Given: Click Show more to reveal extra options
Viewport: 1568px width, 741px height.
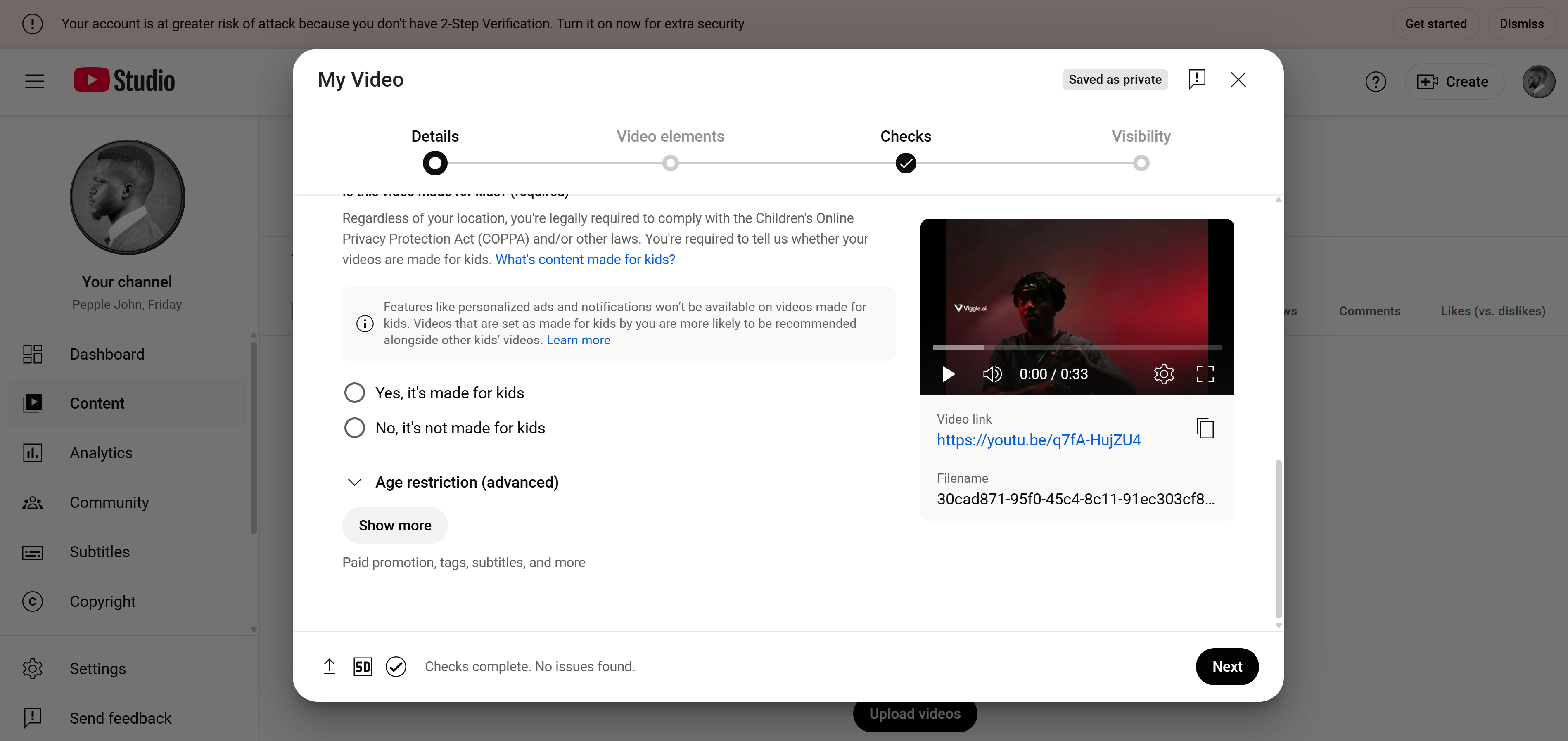Looking at the screenshot, I should pos(394,525).
